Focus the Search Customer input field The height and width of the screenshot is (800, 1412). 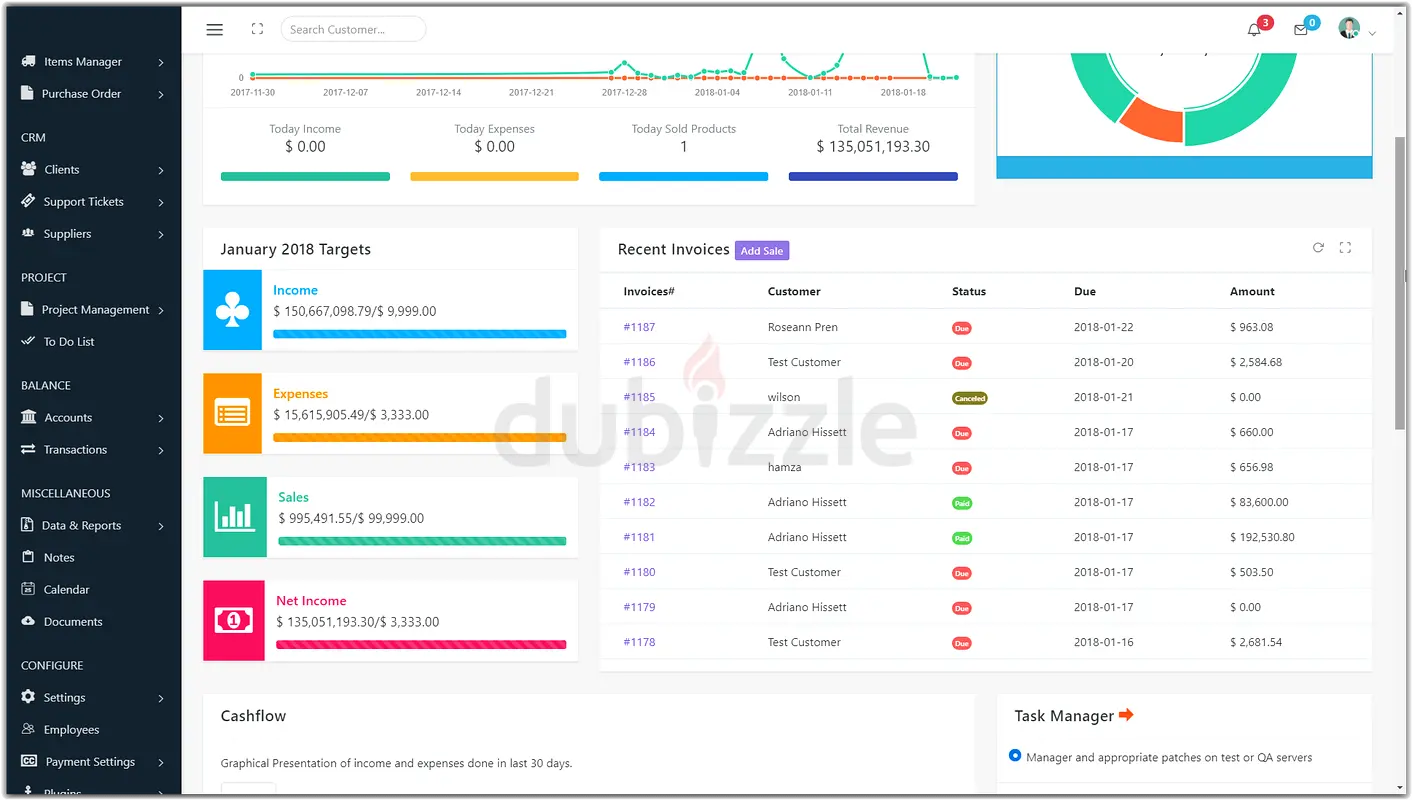click(353, 30)
